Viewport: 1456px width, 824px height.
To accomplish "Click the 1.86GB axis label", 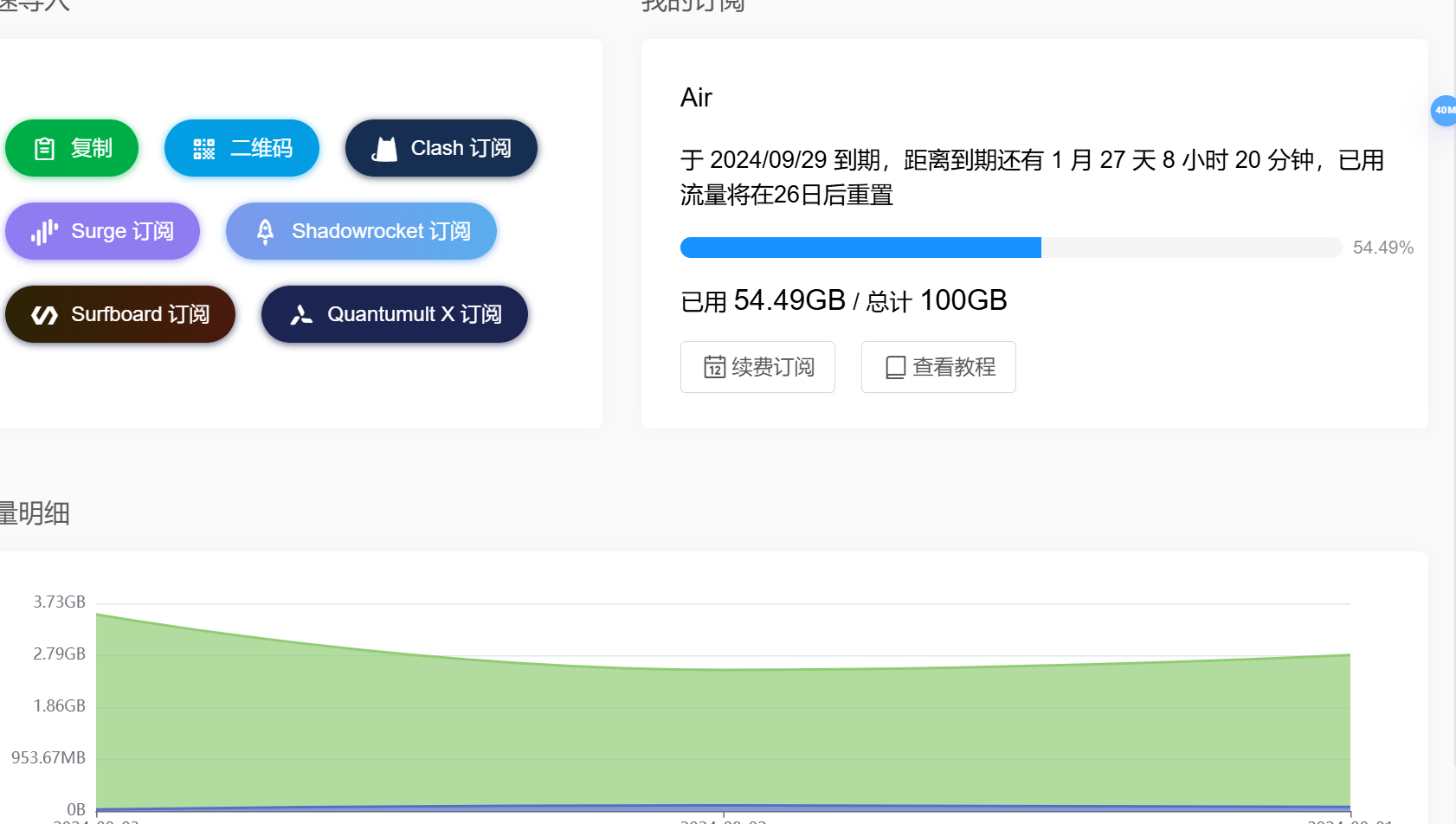I will click(x=59, y=705).
